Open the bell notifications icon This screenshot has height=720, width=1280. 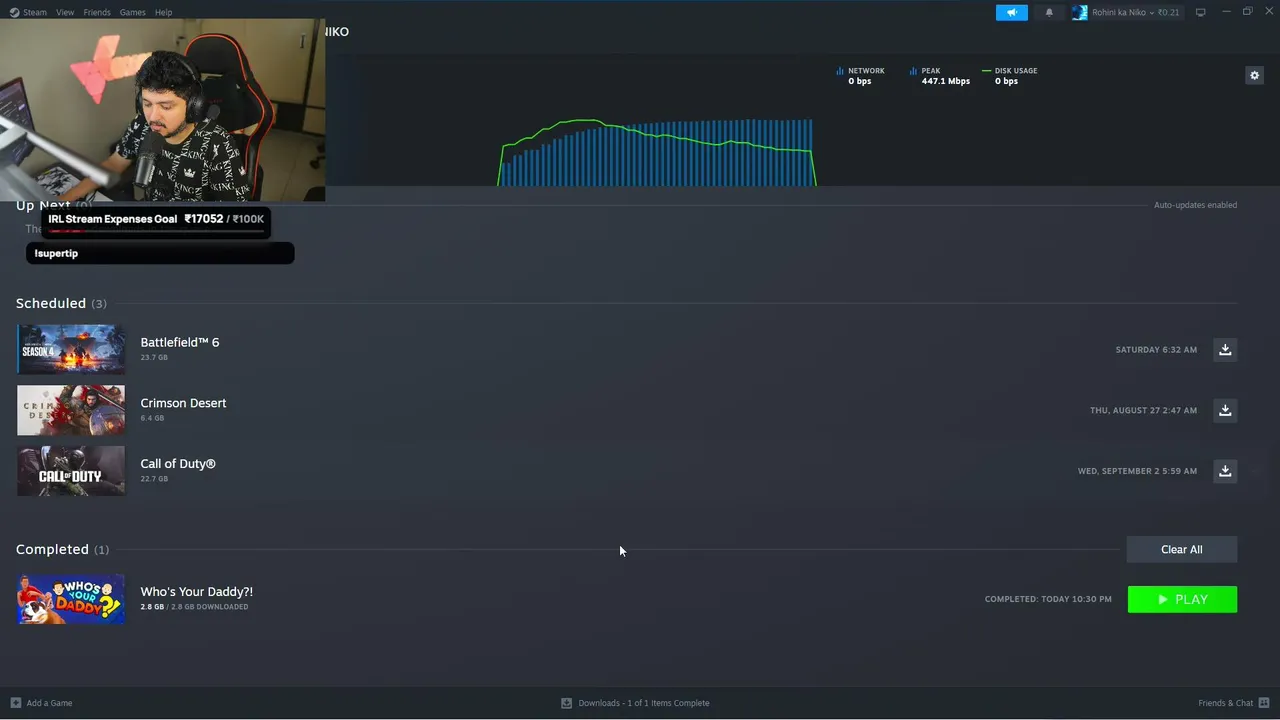point(1049,12)
